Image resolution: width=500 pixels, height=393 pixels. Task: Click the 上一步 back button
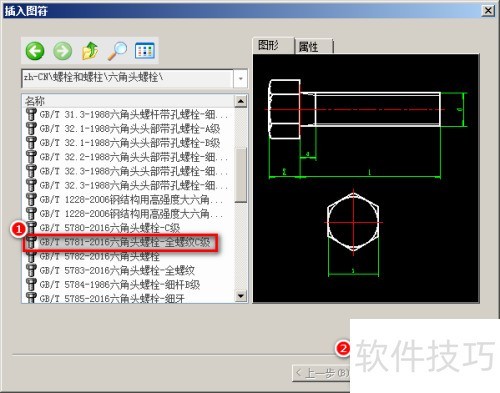(x=321, y=373)
